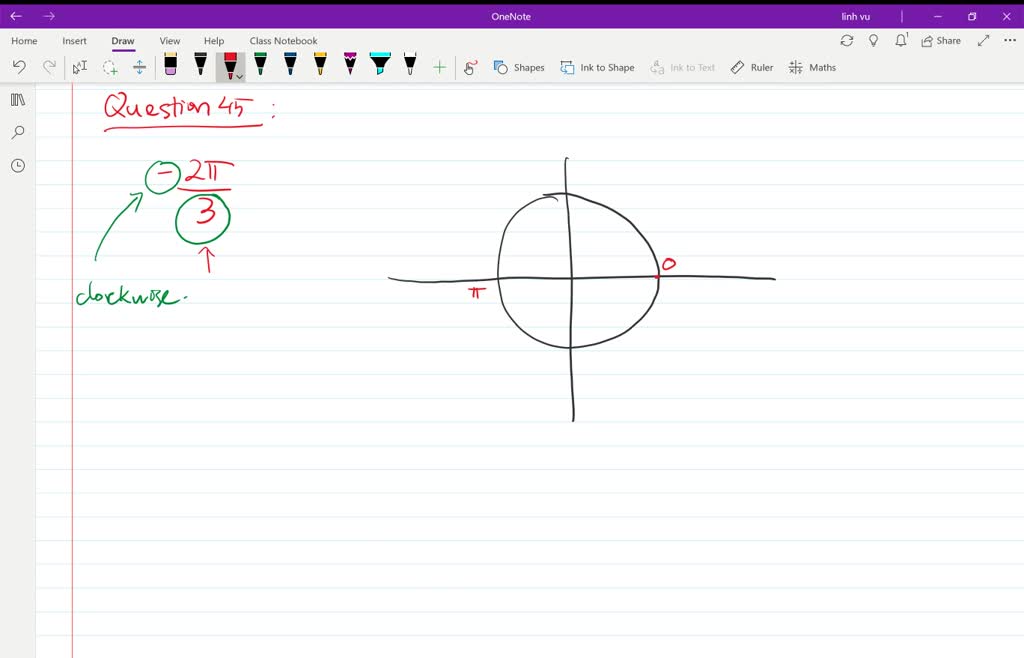Open the Maths assistant
This screenshot has height=658, width=1024.
(812, 67)
